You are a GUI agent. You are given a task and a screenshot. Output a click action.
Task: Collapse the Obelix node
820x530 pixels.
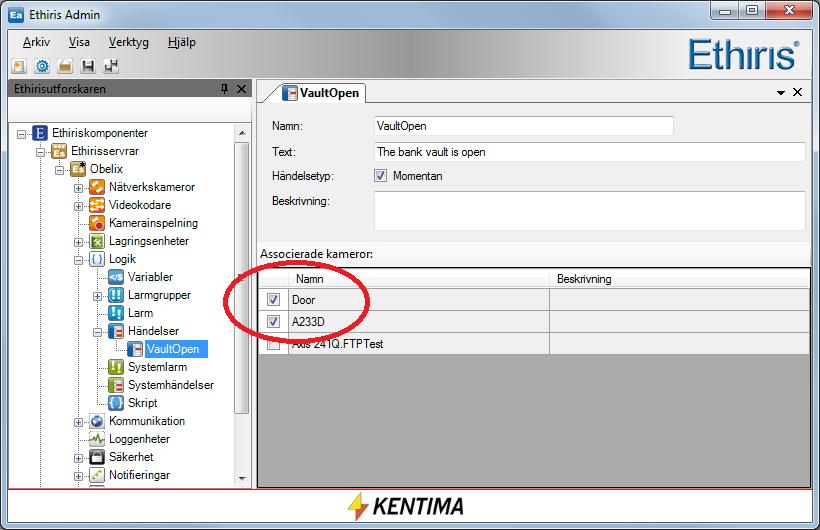coord(59,170)
